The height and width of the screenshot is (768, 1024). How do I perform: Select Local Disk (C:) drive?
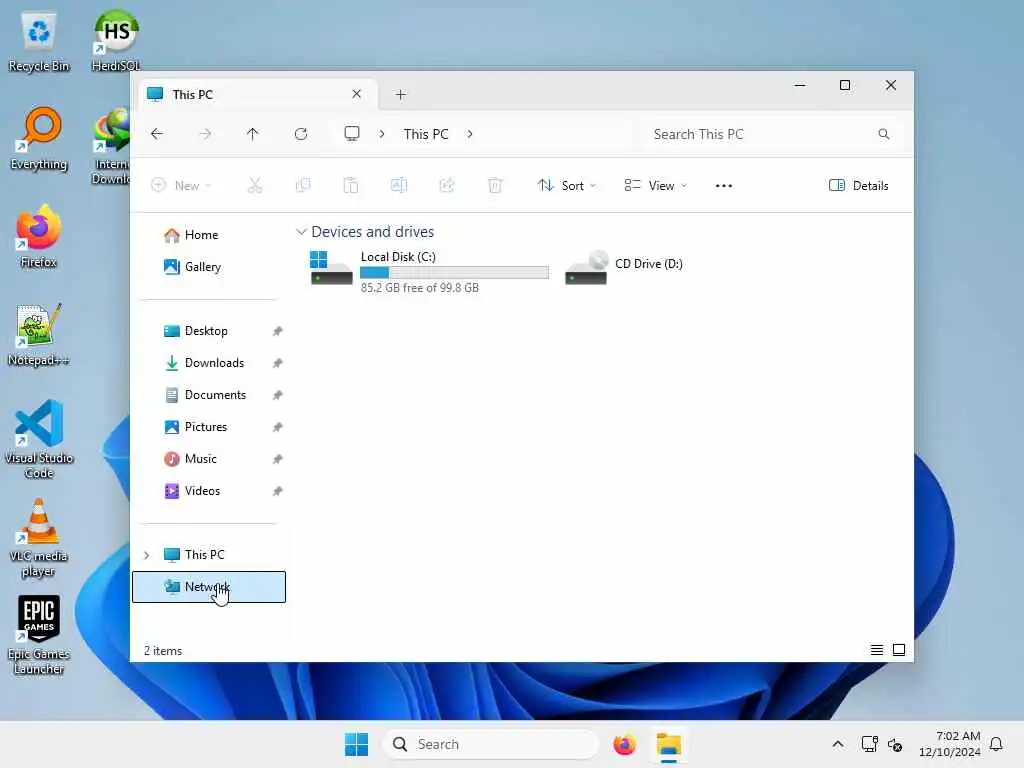tap(429, 271)
